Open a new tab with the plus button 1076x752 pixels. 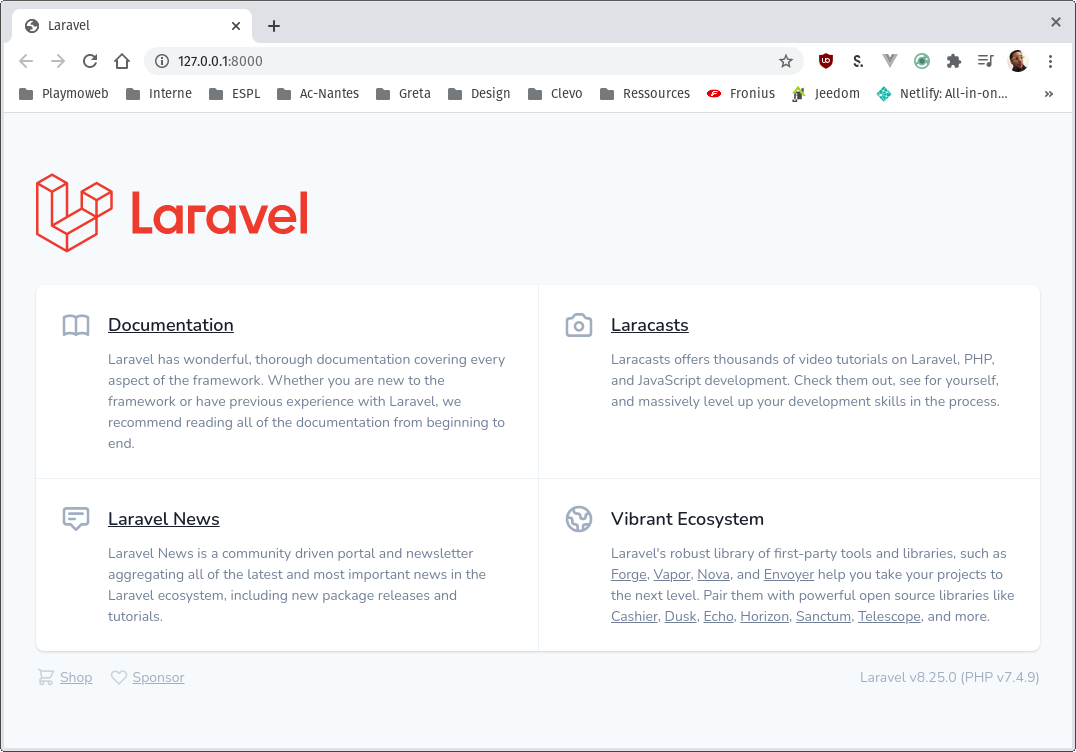(x=274, y=25)
